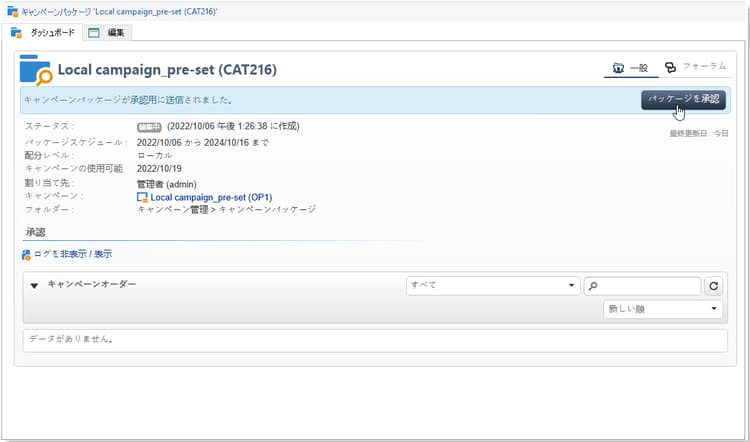
Task: Click the キャンペーンパッケージが承認用に送信されました message
Action: 129,100
